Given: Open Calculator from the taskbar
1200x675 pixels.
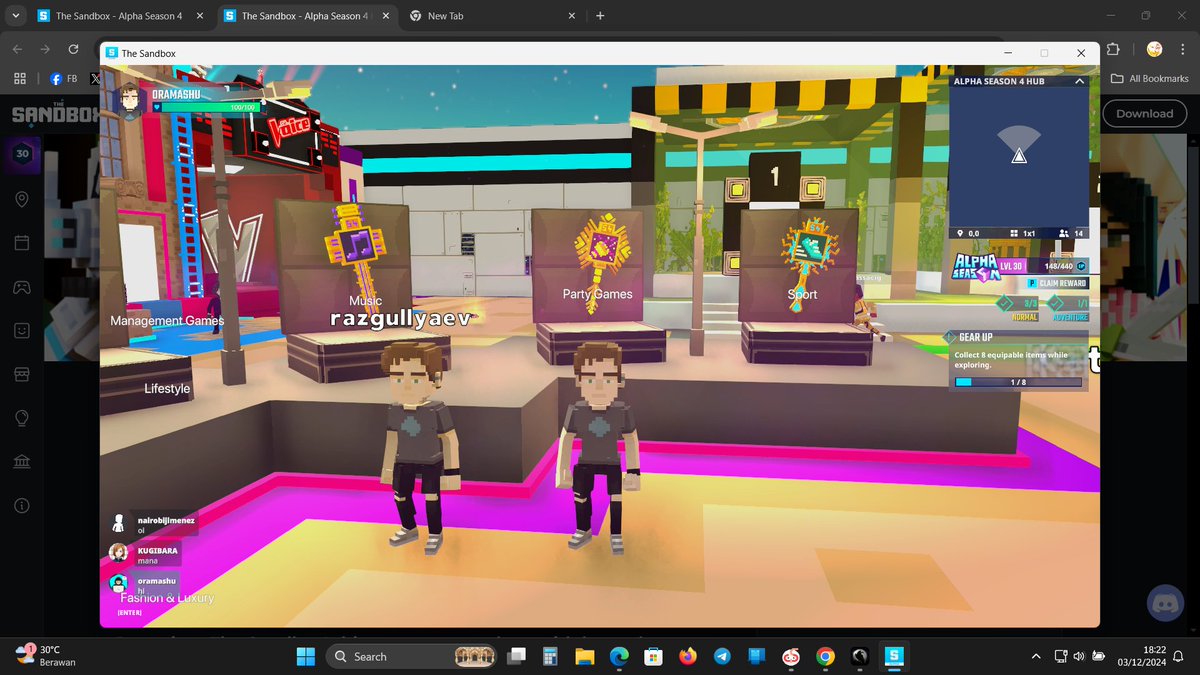Looking at the screenshot, I should [x=549, y=656].
